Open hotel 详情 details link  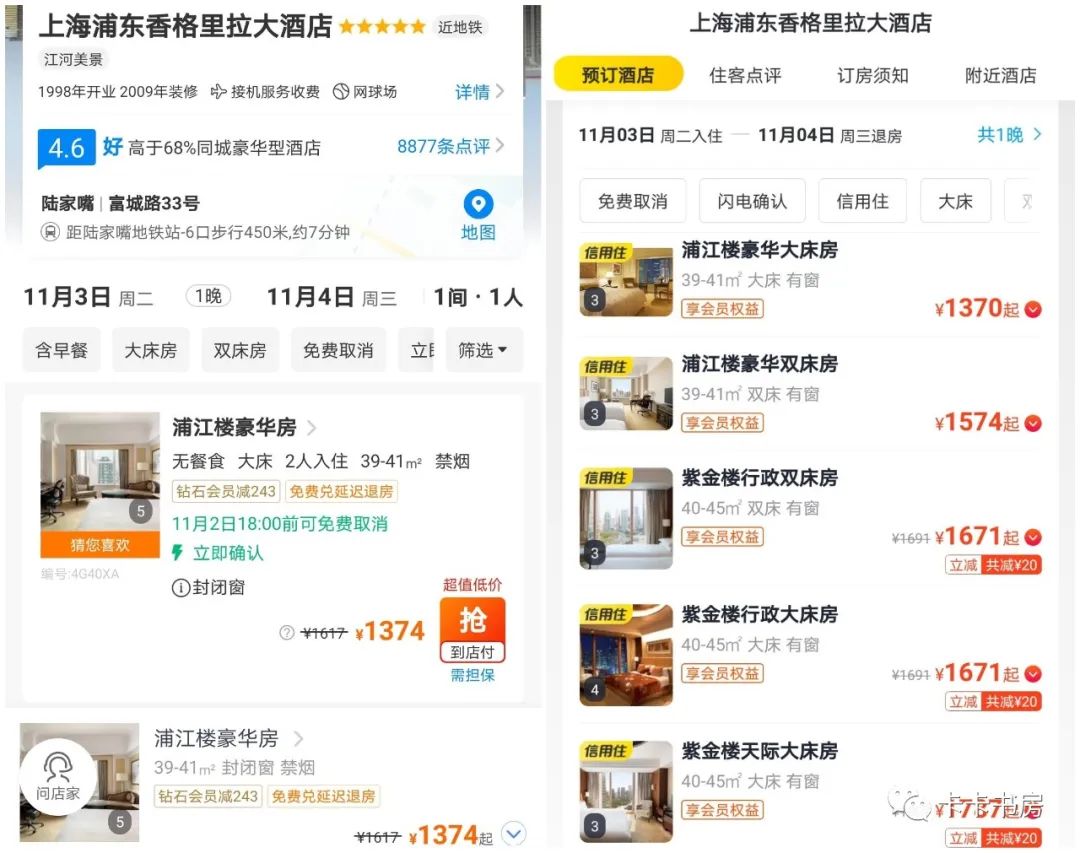(479, 92)
